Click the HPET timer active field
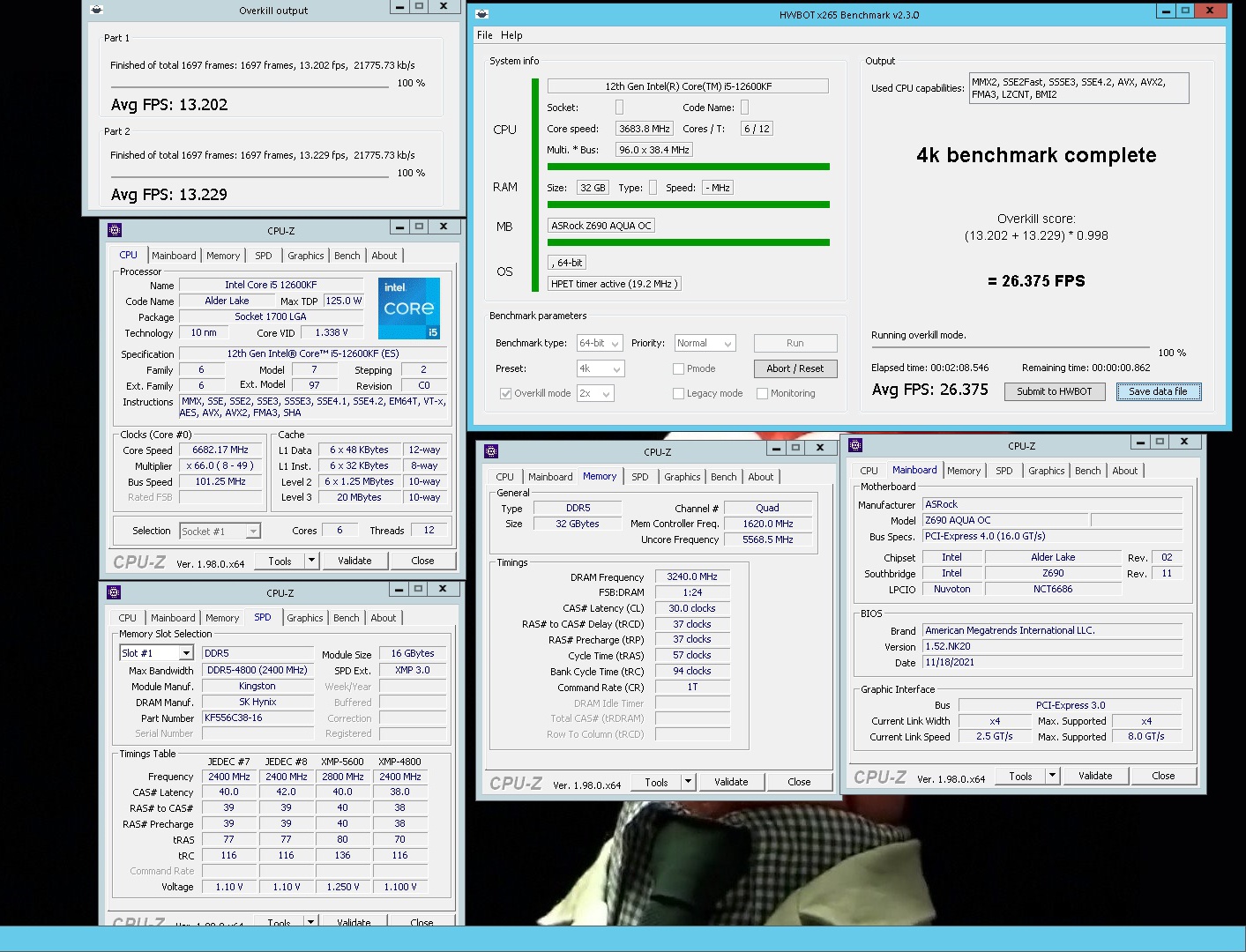The image size is (1246, 952). click(x=614, y=284)
